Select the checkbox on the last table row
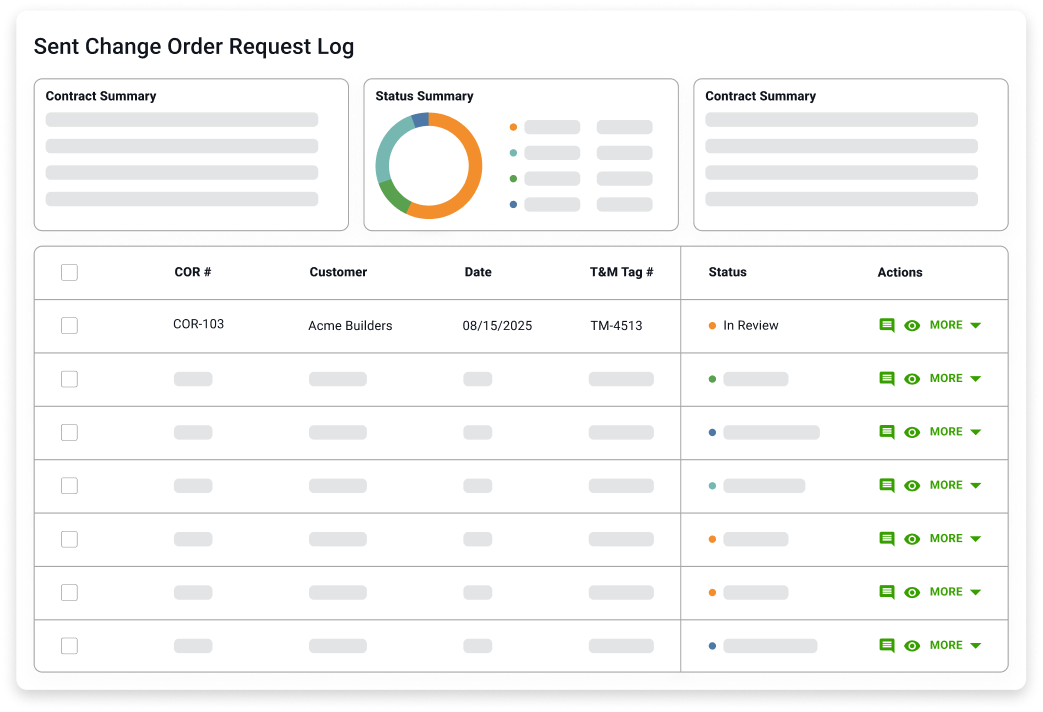Screen dimensions: 1043x712 pyautogui.click(x=69, y=645)
